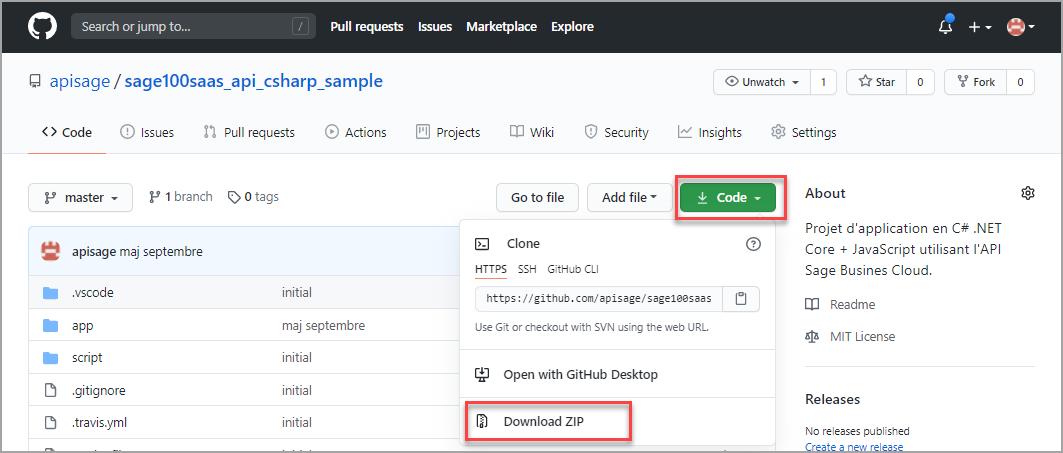Screen dimensions: 1063x453
Task: Select the SSH clone option
Action: point(527,269)
